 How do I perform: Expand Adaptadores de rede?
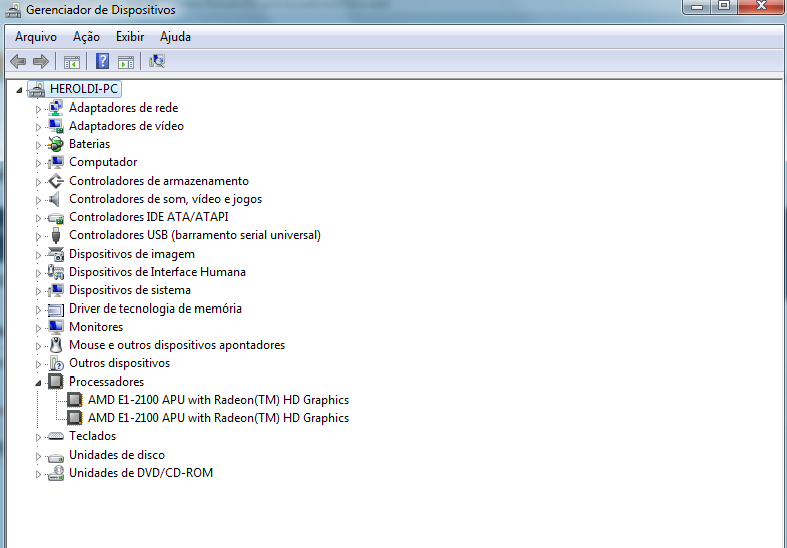38,109
